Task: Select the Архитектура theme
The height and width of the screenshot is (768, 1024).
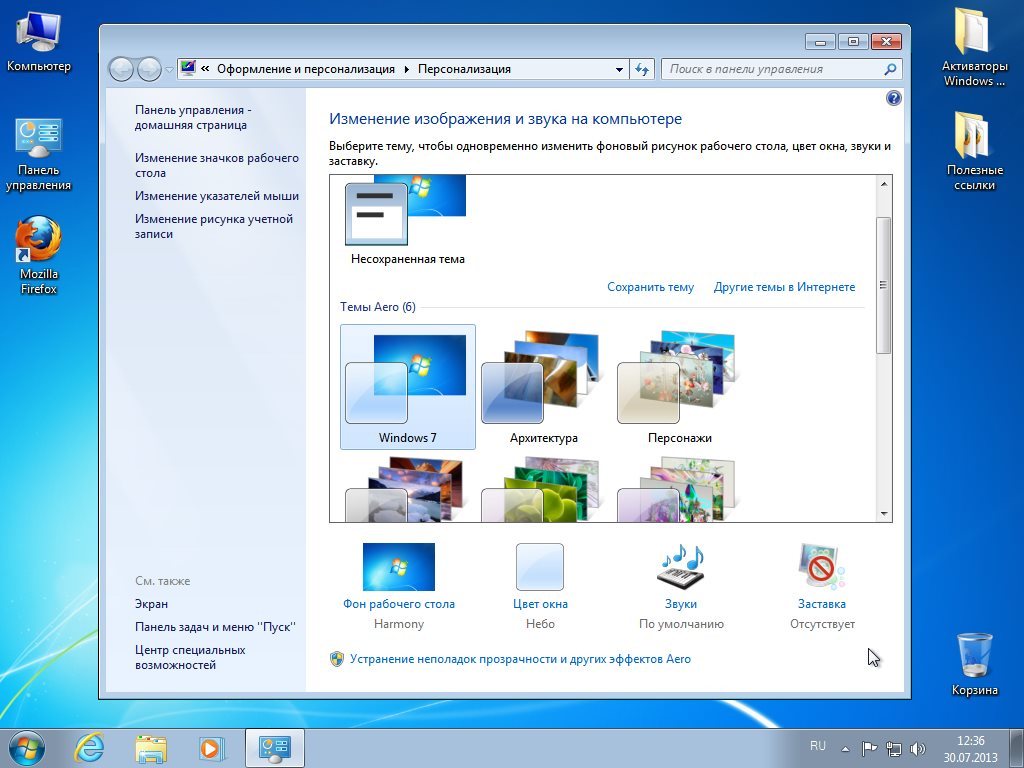Action: (543, 386)
